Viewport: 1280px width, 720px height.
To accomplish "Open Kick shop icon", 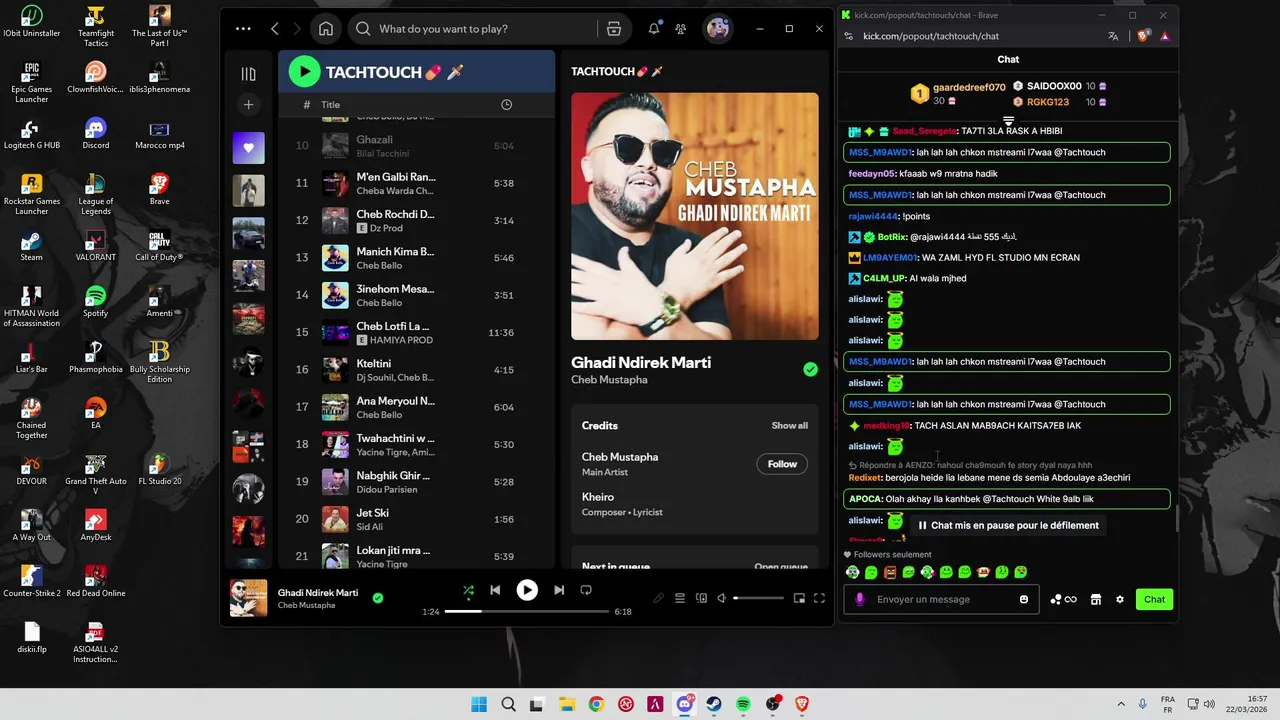I will [x=1096, y=599].
